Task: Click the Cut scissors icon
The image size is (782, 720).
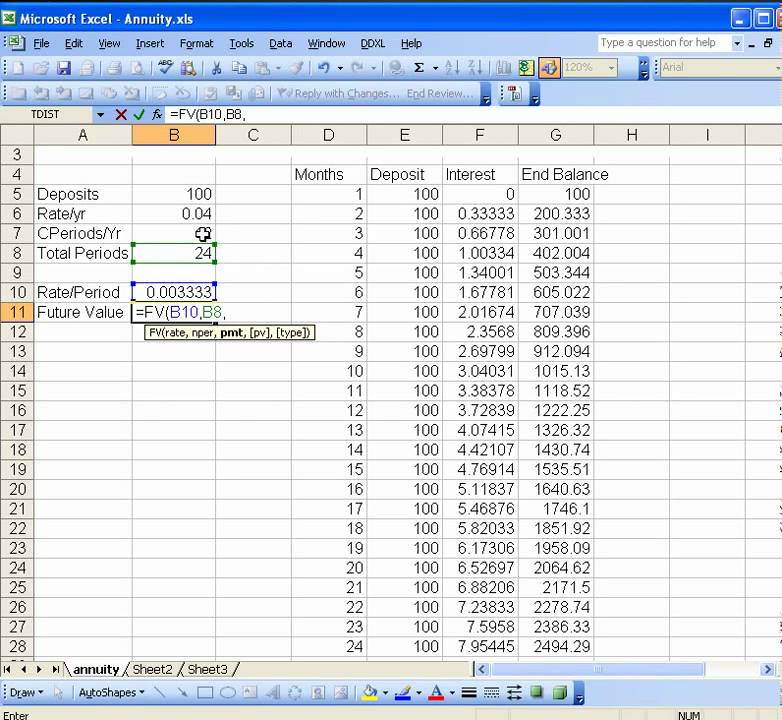Action: (216, 68)
